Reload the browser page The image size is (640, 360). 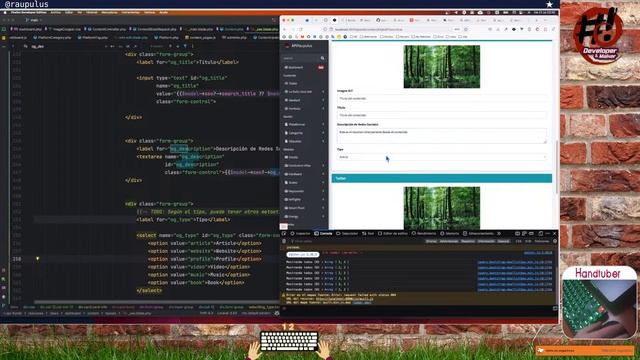tap(301, 29)
